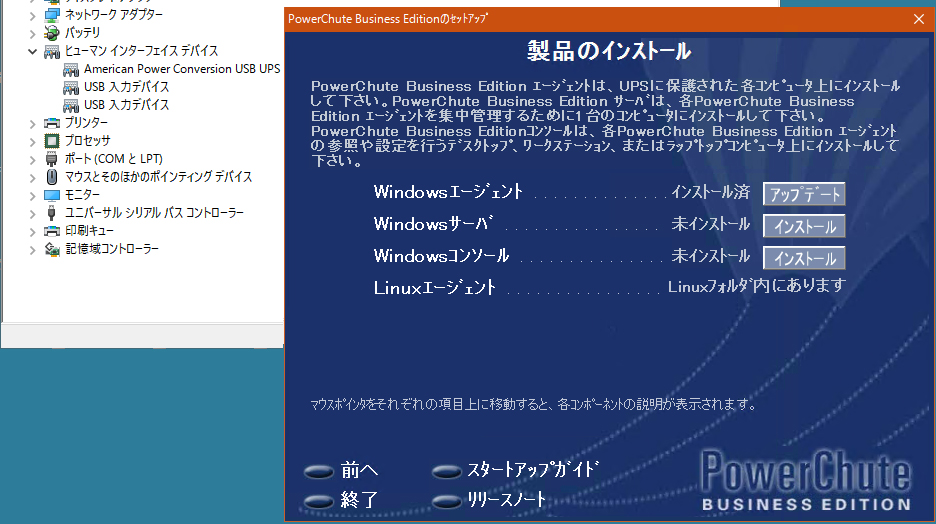The width and height of the screenshot is (936, 524).
Task: Open the スタートアップガイド link
Action: (x=532, y=470)
